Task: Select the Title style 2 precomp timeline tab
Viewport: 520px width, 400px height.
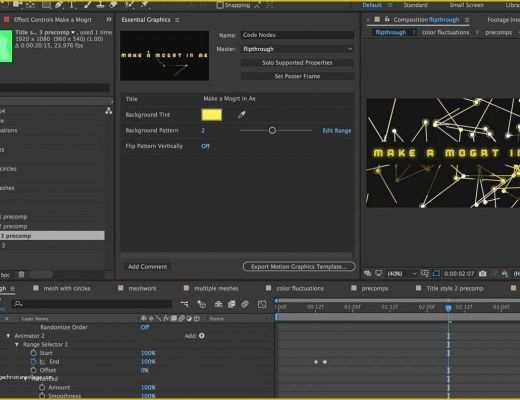Action: pos(455,288)
